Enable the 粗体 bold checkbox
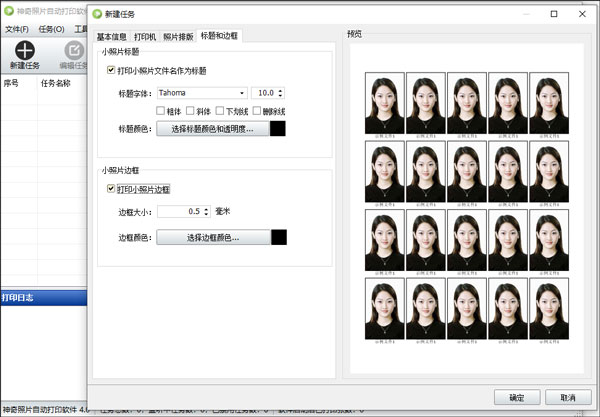The image size is (600, 417). pos(161,110)
